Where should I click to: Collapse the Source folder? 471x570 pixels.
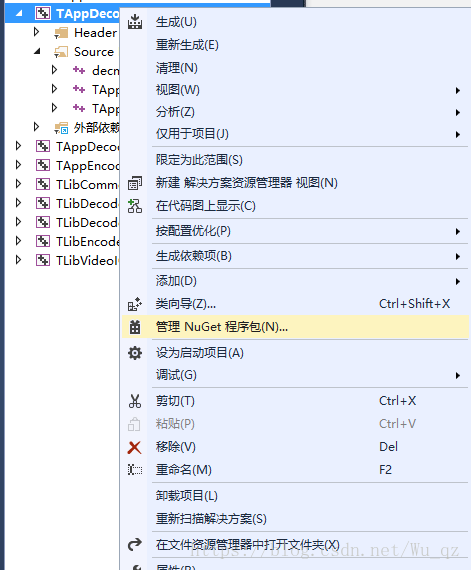37,52
